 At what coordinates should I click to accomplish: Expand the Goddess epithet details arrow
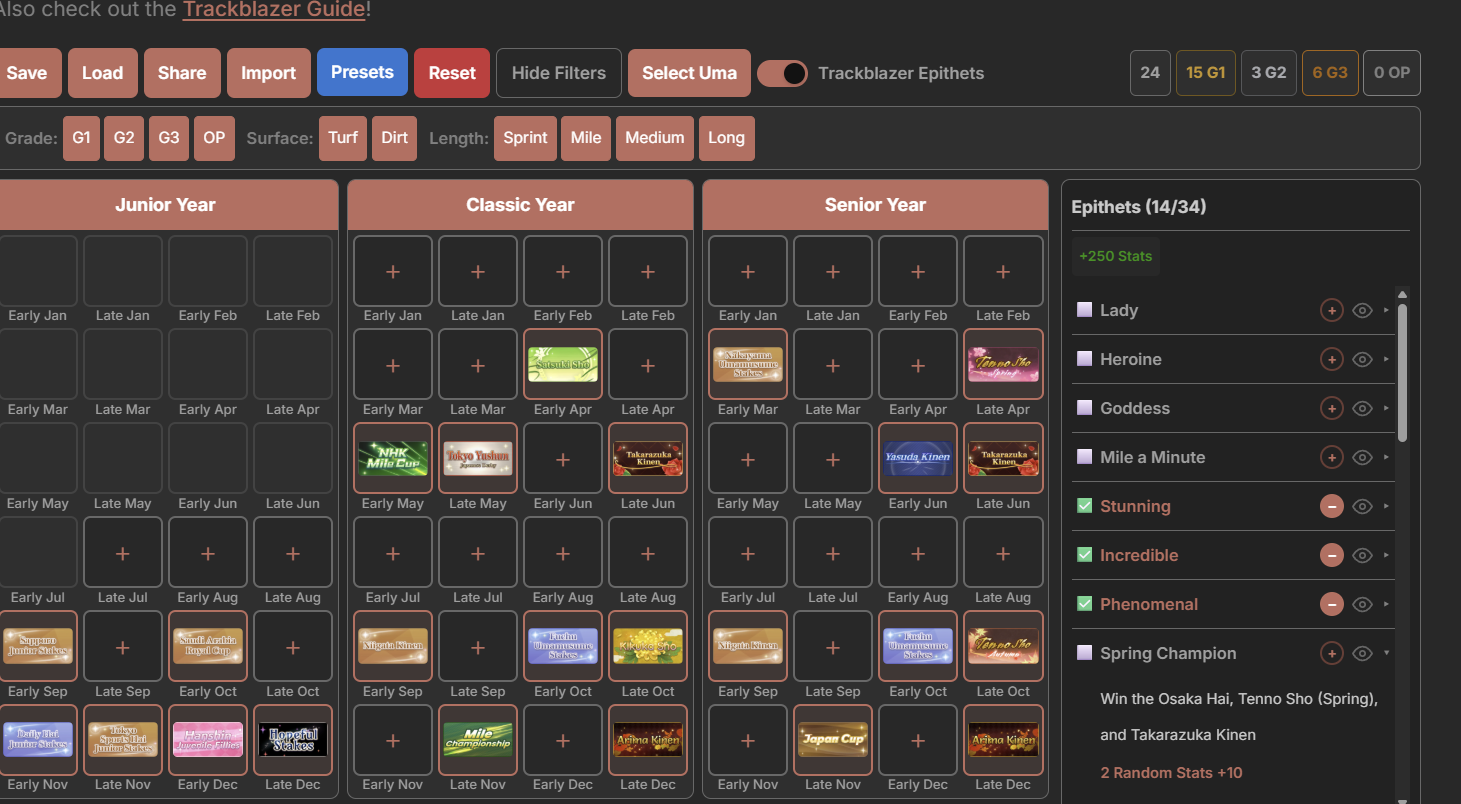click(x=1386, y=408)
